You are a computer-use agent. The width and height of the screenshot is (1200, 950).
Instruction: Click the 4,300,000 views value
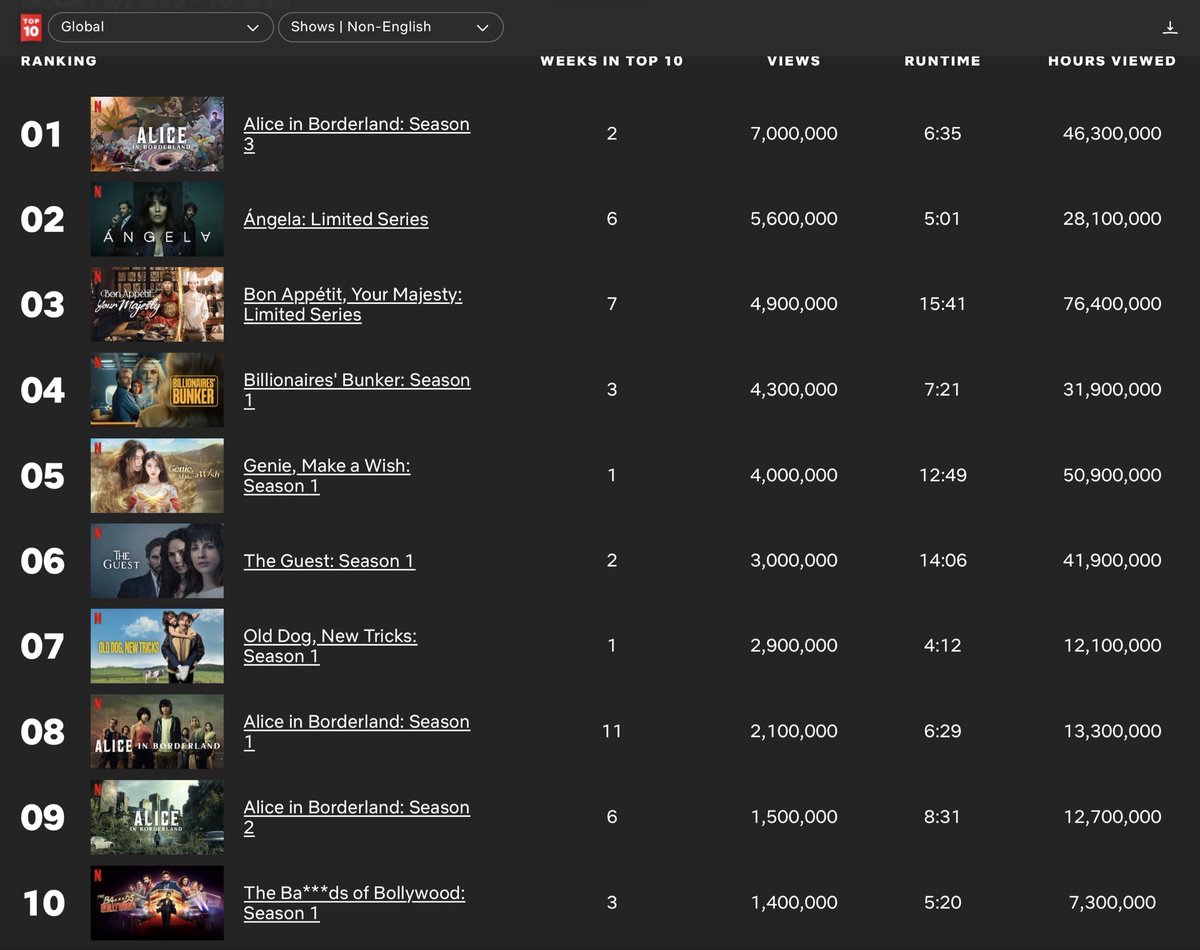(x=794, y=390)
